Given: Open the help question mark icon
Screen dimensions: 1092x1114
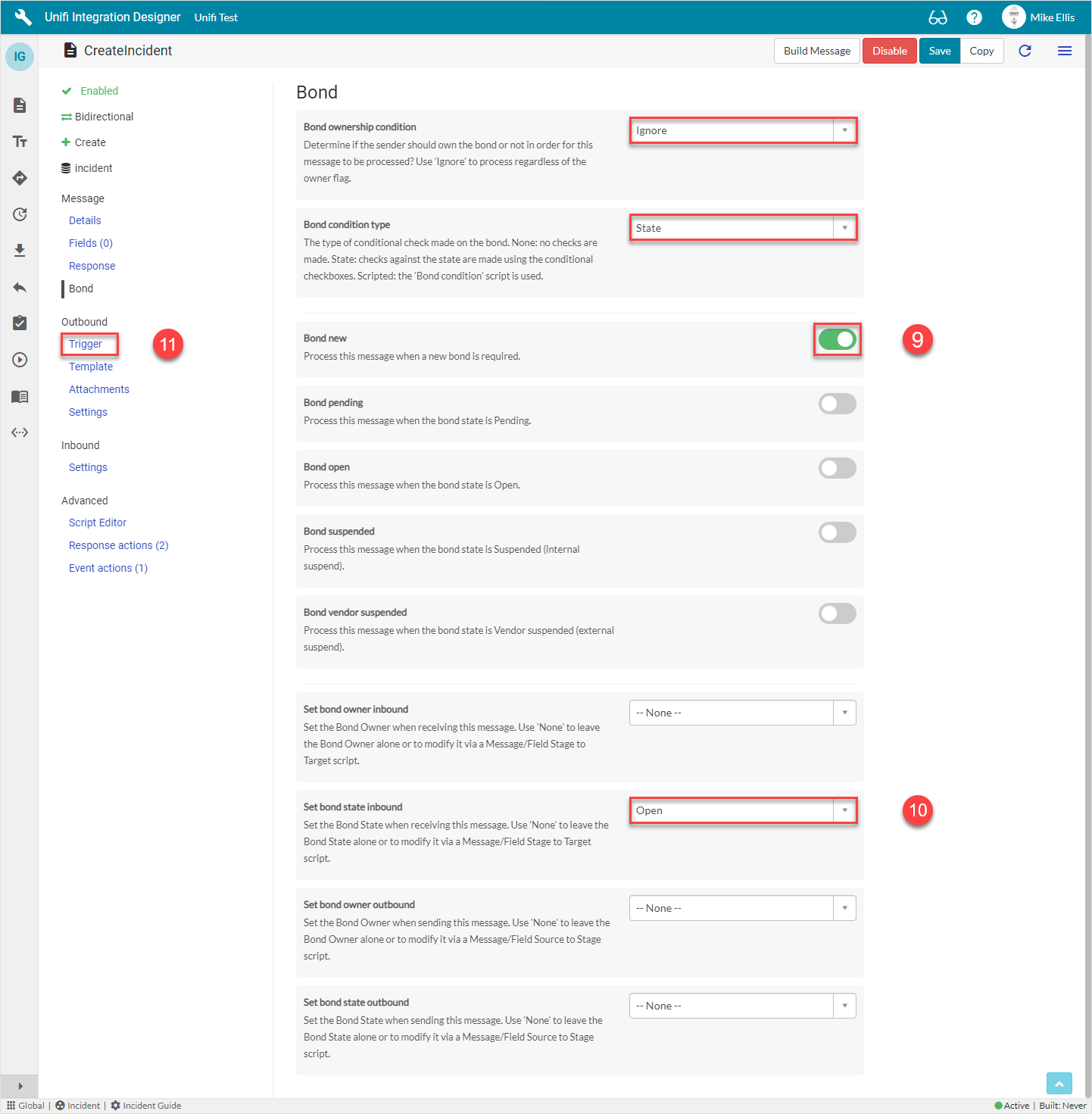Looking at the screenshot, I should pos(975,17).
